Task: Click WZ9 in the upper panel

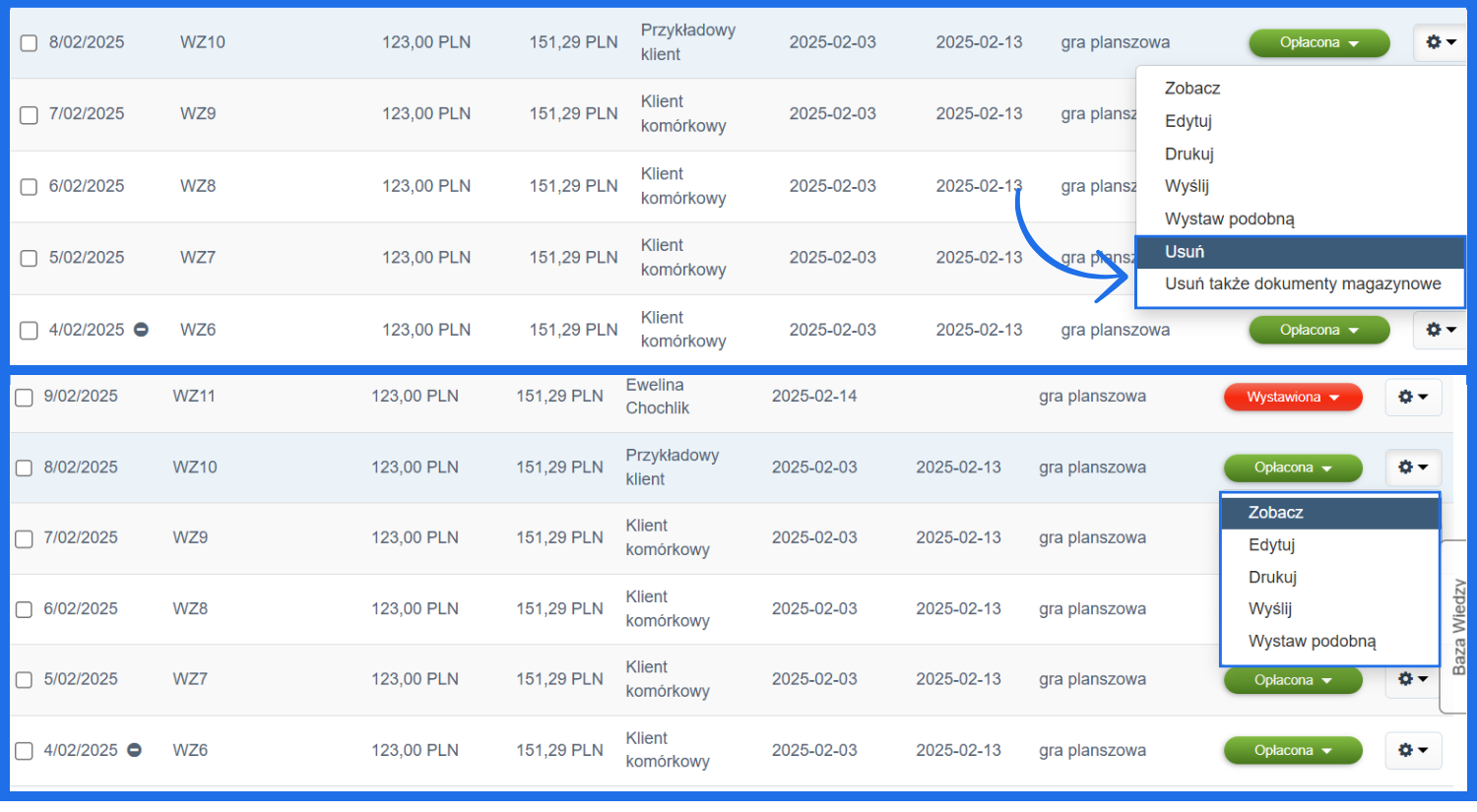Action: 198,114
